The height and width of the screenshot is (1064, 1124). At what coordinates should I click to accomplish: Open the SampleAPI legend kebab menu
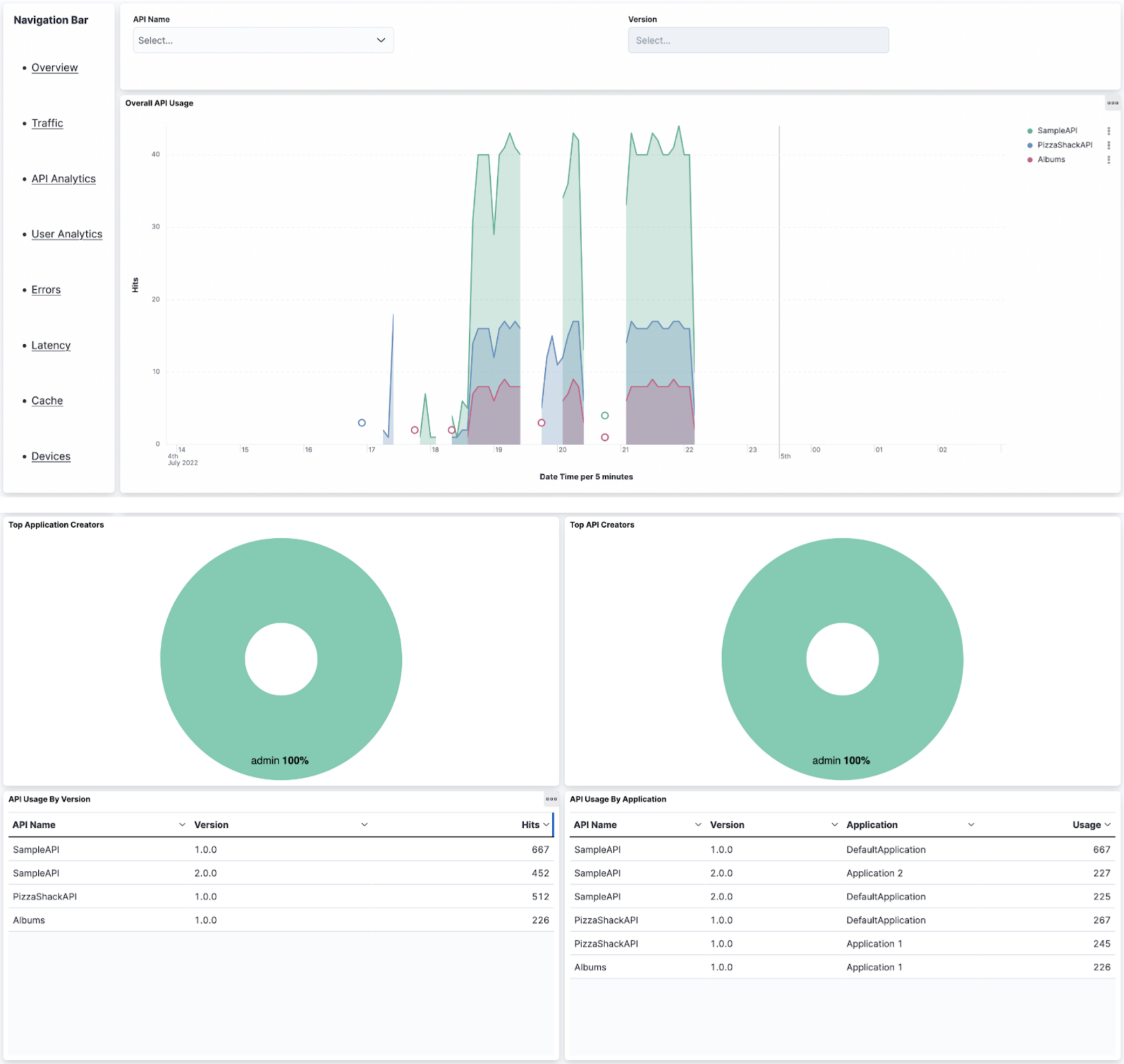point(1110,130)
